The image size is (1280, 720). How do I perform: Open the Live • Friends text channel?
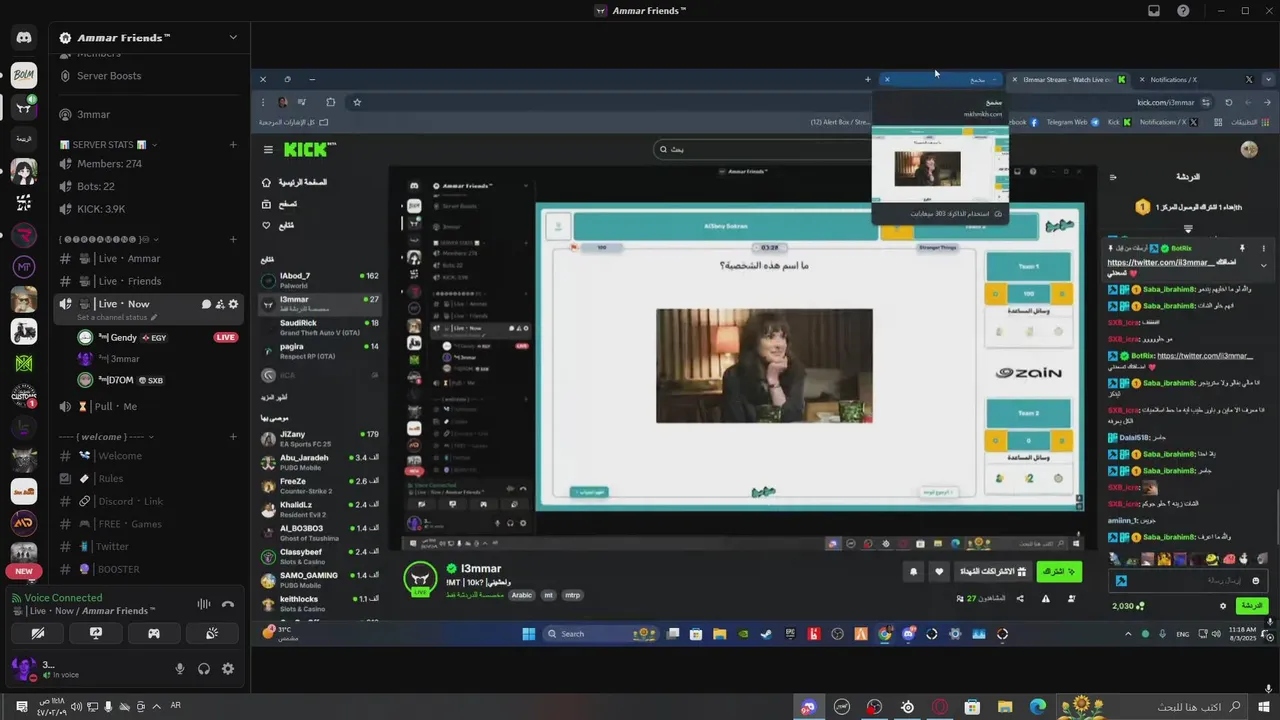click(130, 281)
